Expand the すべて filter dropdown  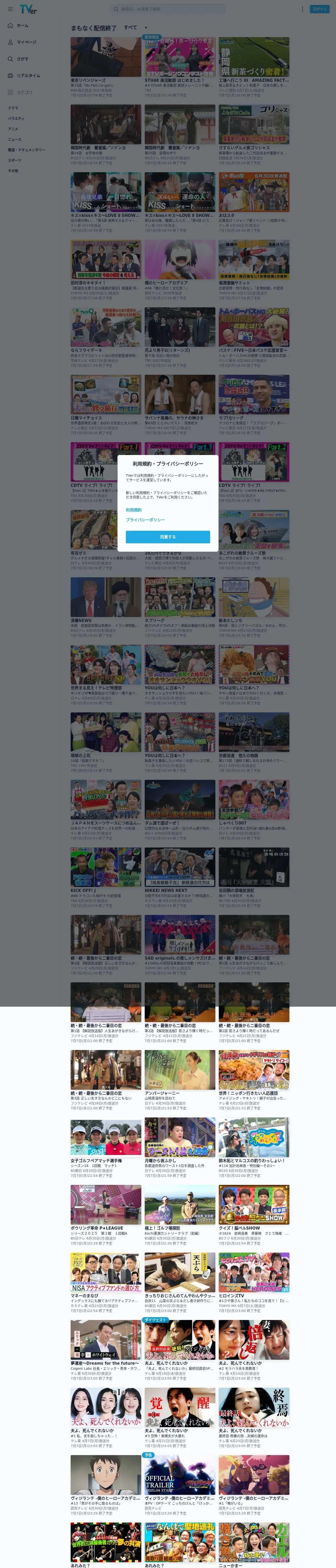135,27
